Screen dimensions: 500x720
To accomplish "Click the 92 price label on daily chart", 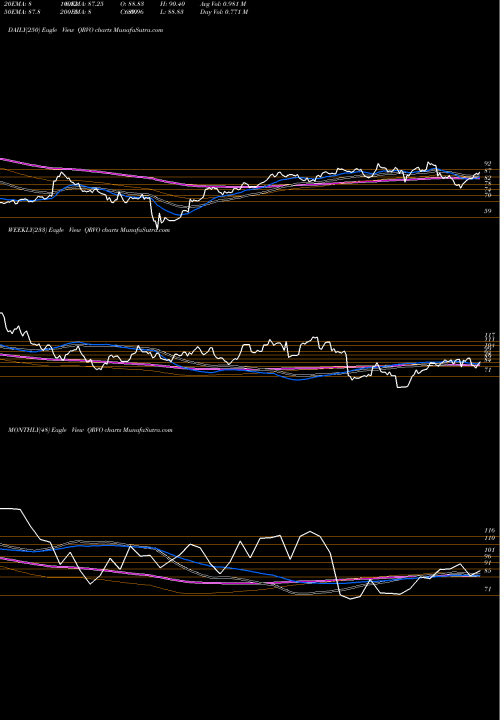I will [488, 163].
